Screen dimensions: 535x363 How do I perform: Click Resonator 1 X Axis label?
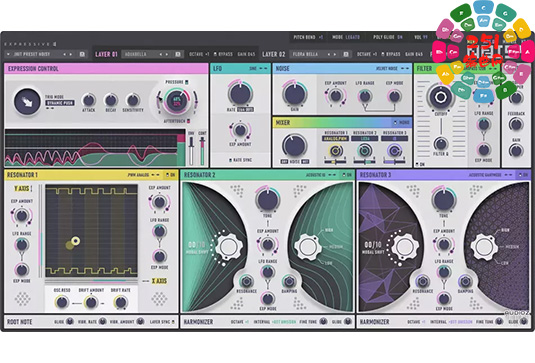(159, 281)
